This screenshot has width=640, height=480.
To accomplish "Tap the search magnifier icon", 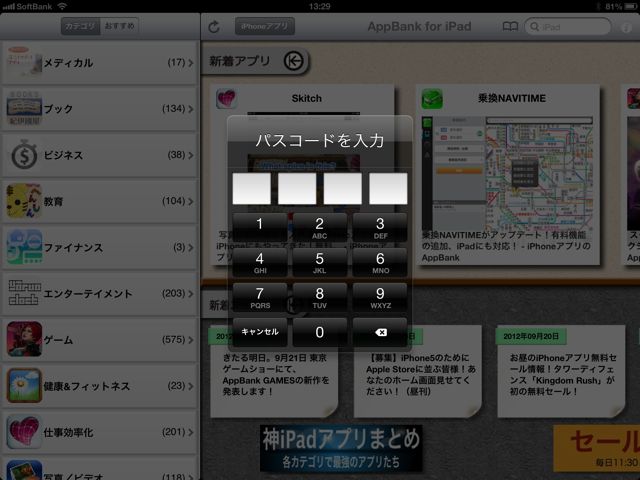I will click(x=534, y=27).
